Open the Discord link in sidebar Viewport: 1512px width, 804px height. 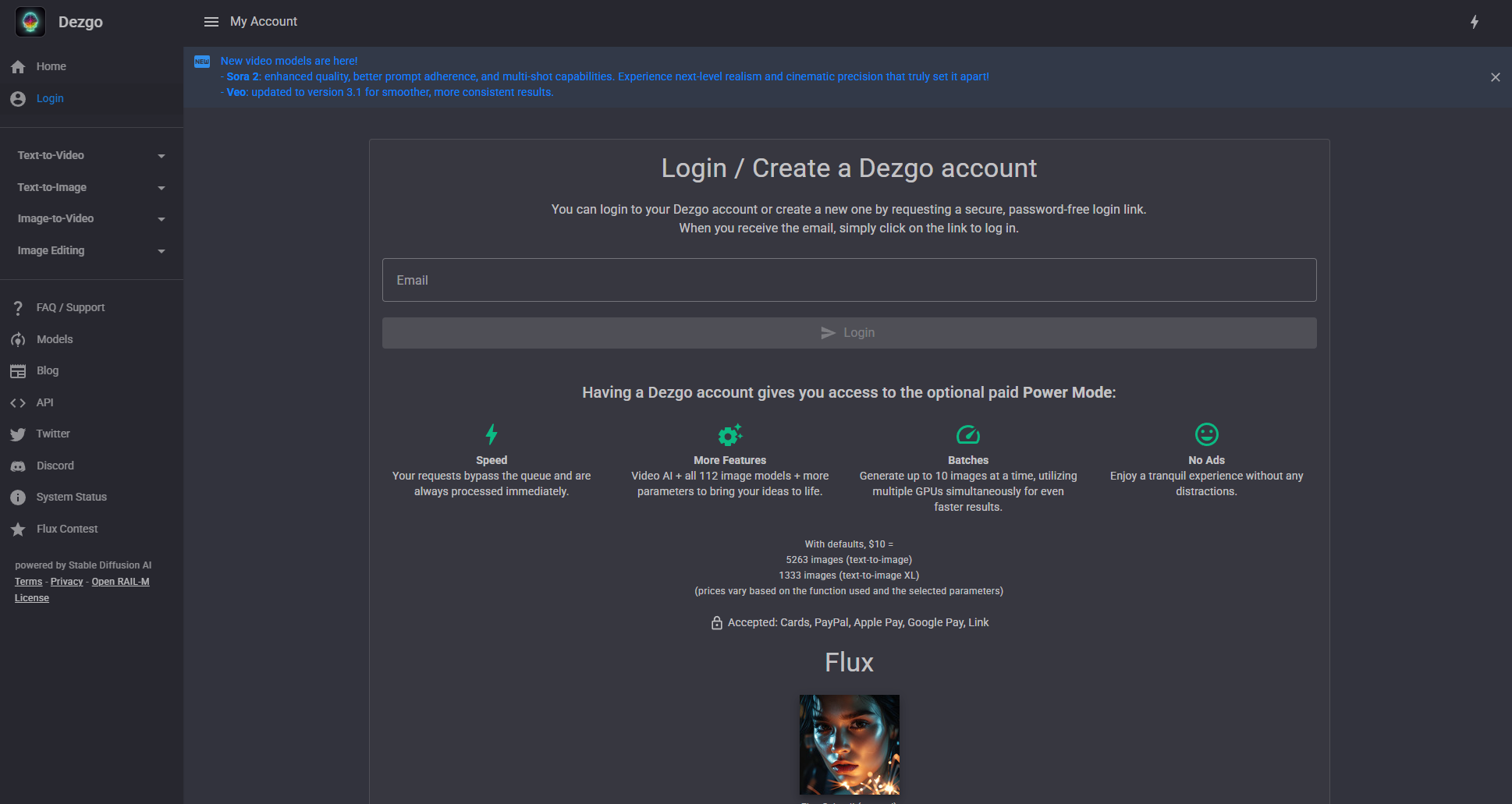click(x=55, y=466)
